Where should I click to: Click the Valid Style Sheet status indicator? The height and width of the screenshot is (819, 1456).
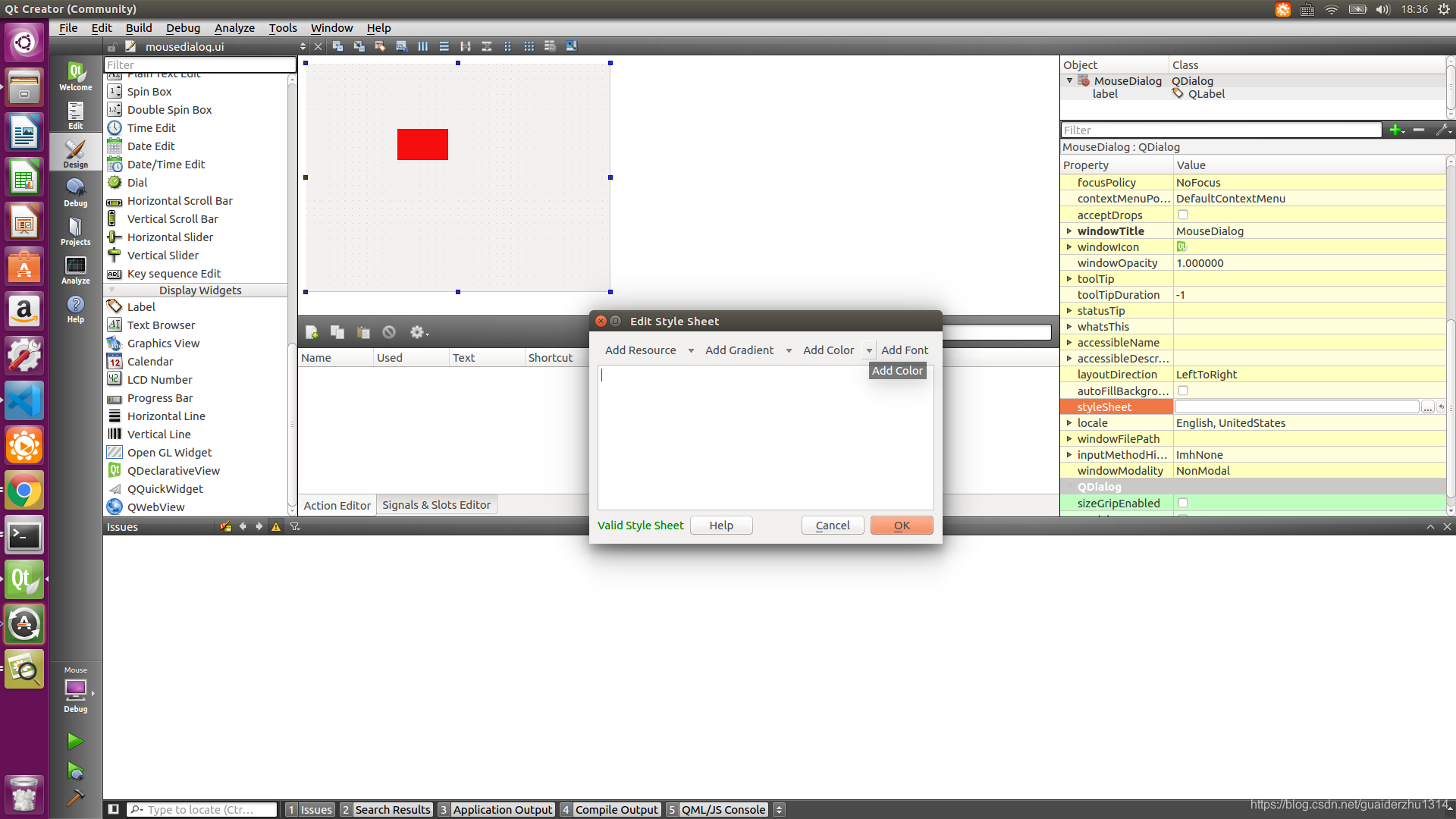pyautogui.click(x=640, y=525)
